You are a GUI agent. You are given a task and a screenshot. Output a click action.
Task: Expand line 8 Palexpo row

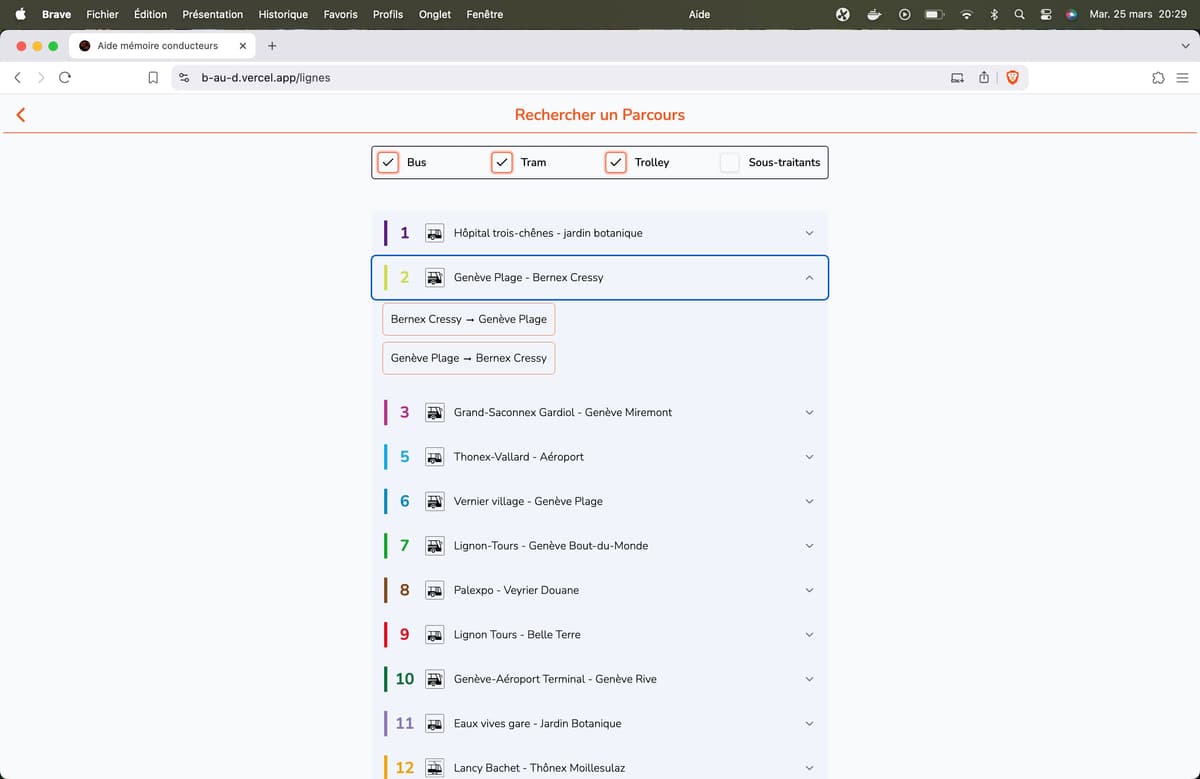(x=600, y=590)
